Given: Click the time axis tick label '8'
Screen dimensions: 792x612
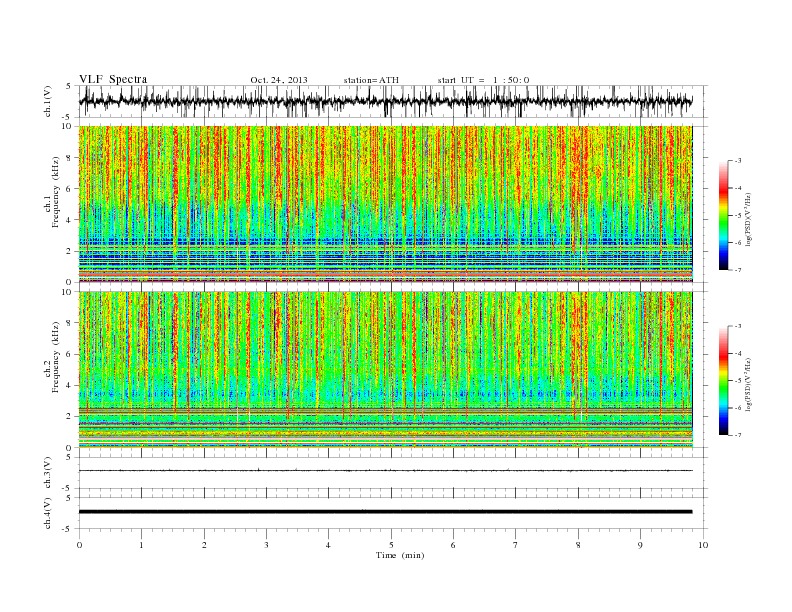Looking at the screenshot, I should pyautogui.click(x=578, y=545).
